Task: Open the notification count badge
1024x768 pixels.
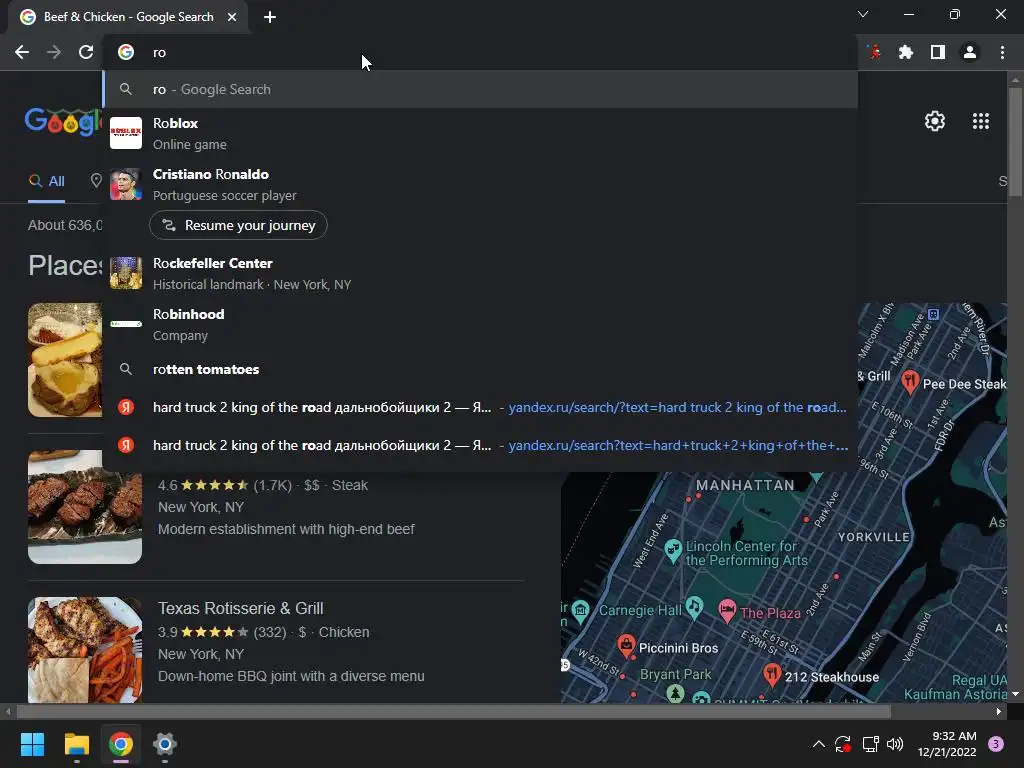Action: point(996,744)
